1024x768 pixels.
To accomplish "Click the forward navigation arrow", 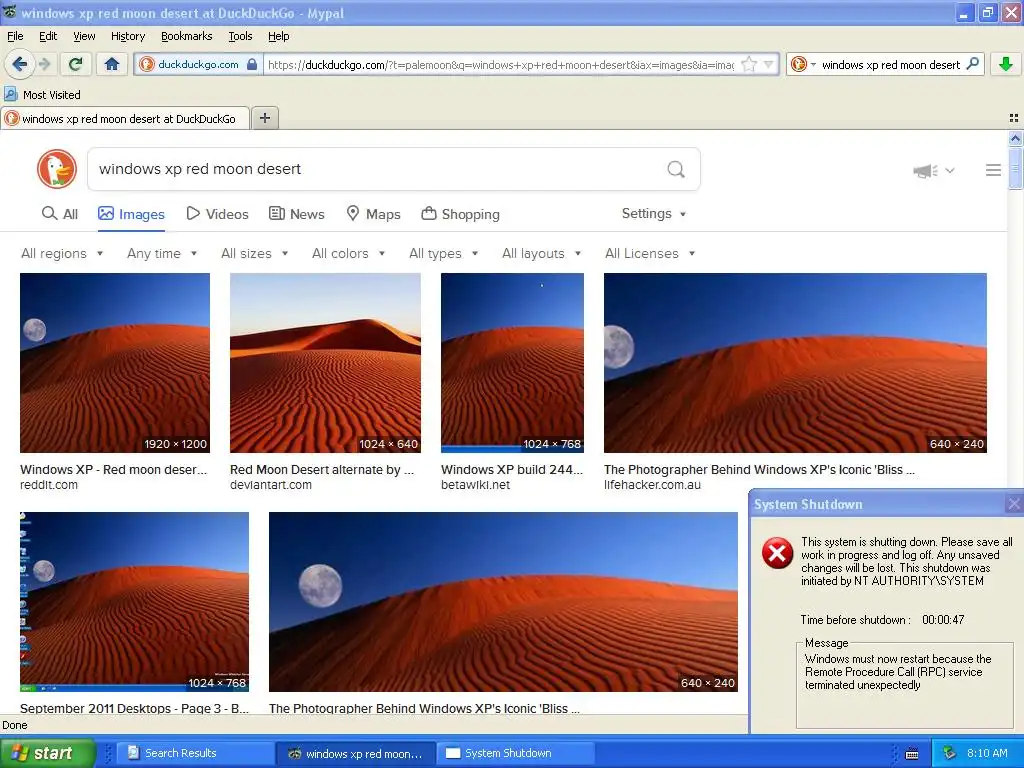I will [x=44, y=64].
